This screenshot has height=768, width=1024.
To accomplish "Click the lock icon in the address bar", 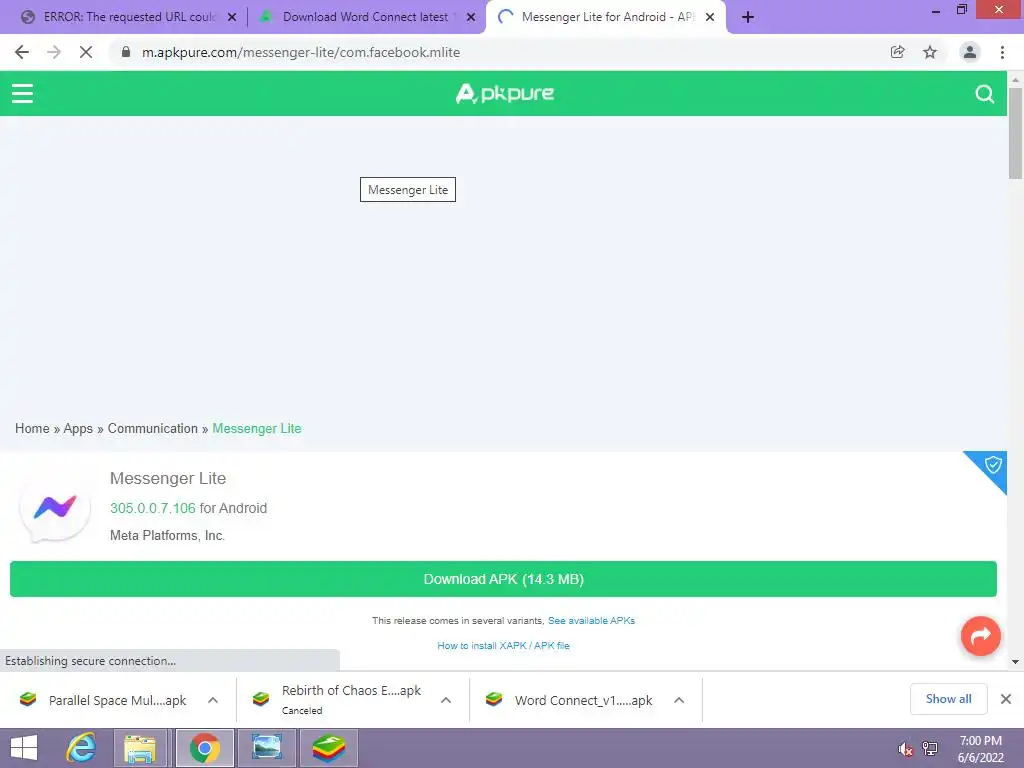I will pos(126,52).
